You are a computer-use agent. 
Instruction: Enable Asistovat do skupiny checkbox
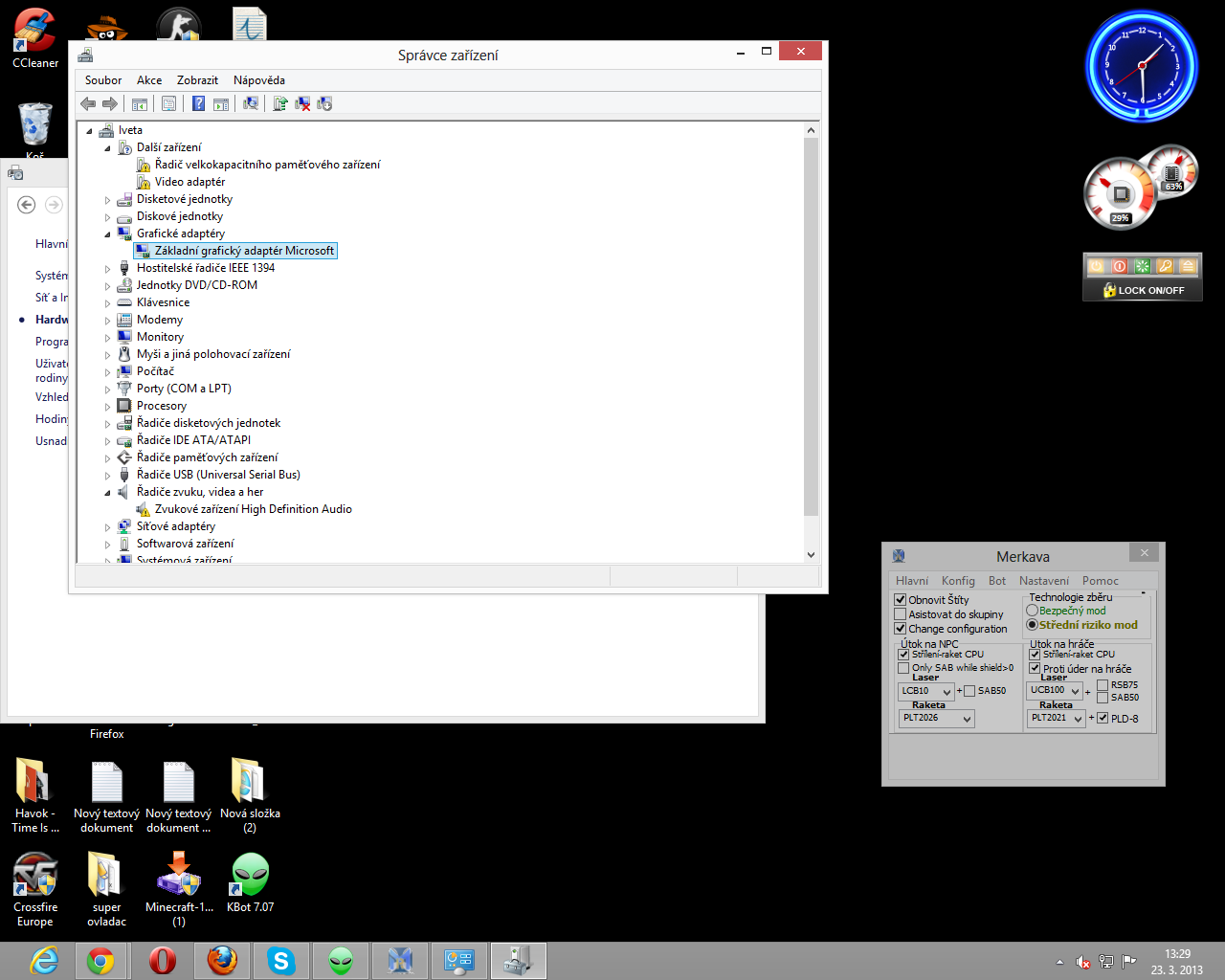pos(901,614)
